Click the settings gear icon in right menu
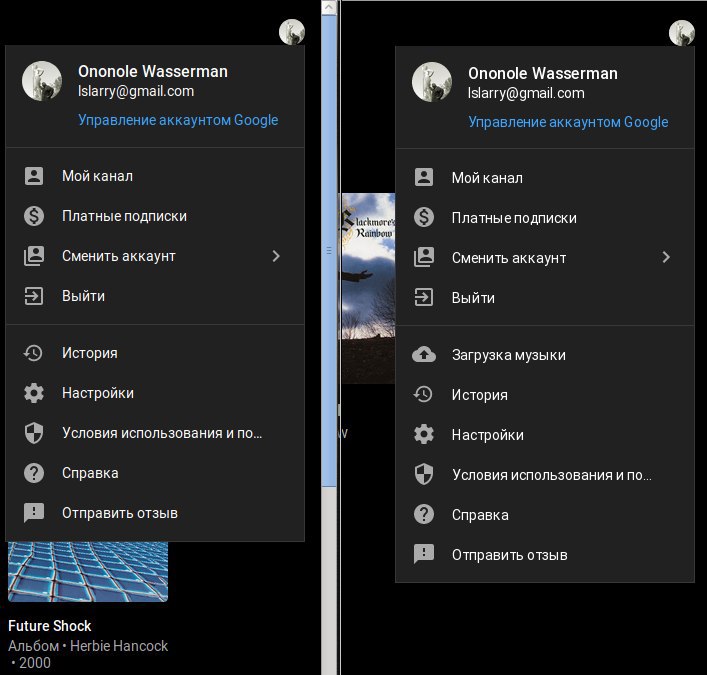The image size is (707, 675). pos(424,435)
